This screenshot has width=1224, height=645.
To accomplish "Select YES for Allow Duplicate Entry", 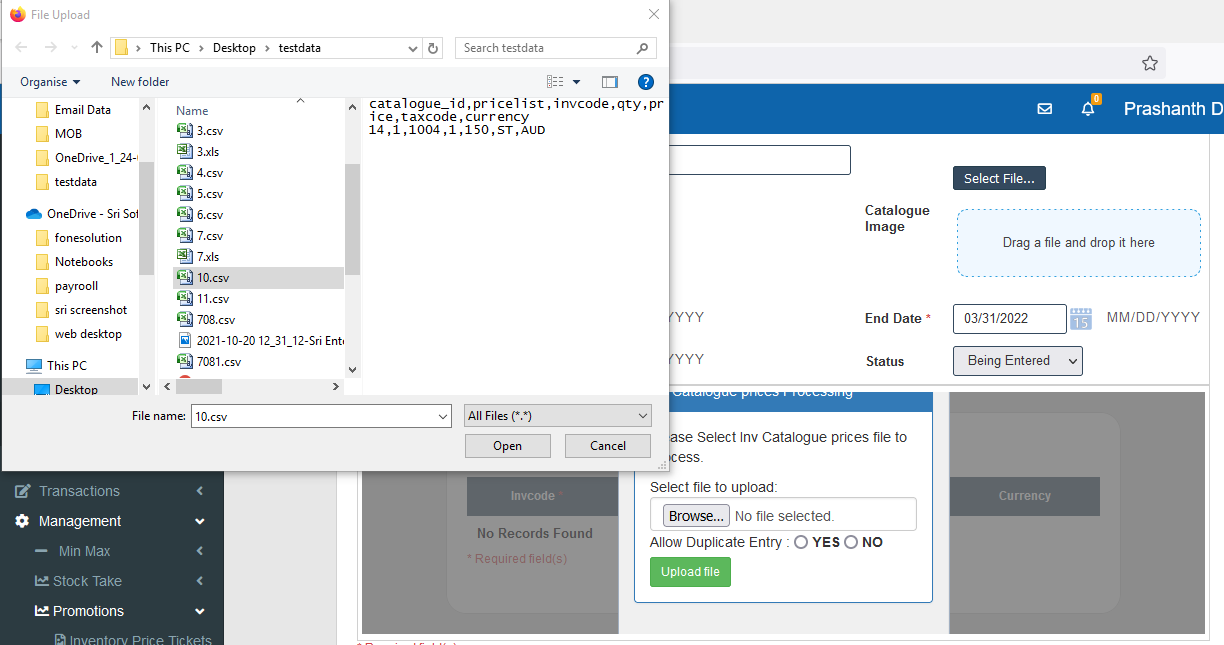I will tap(801, 542).
